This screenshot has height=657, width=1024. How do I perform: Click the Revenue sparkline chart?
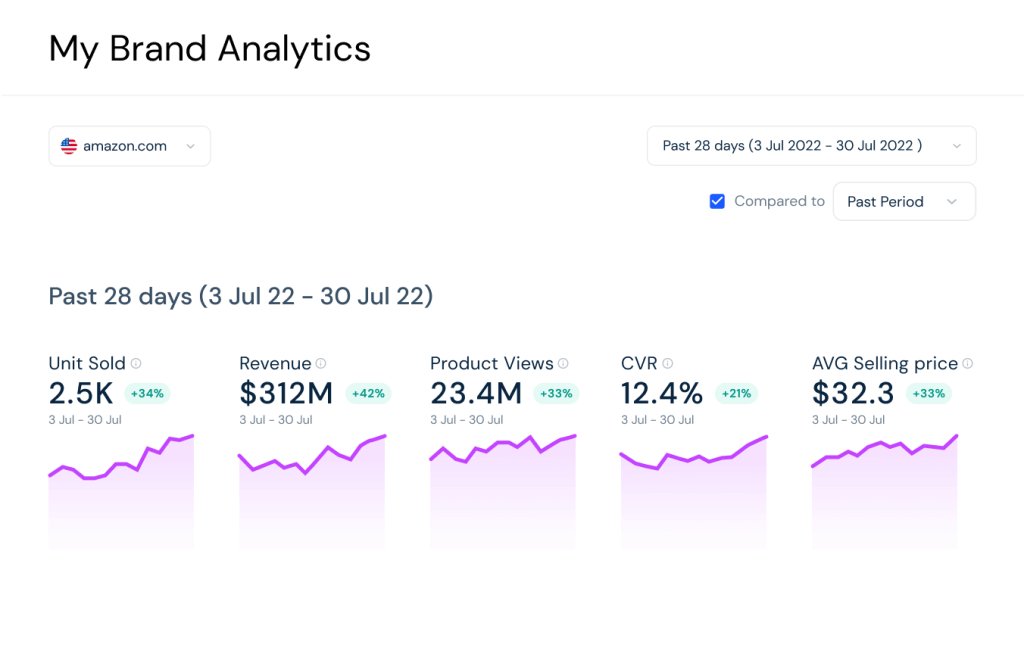click(x=311, y=490)
